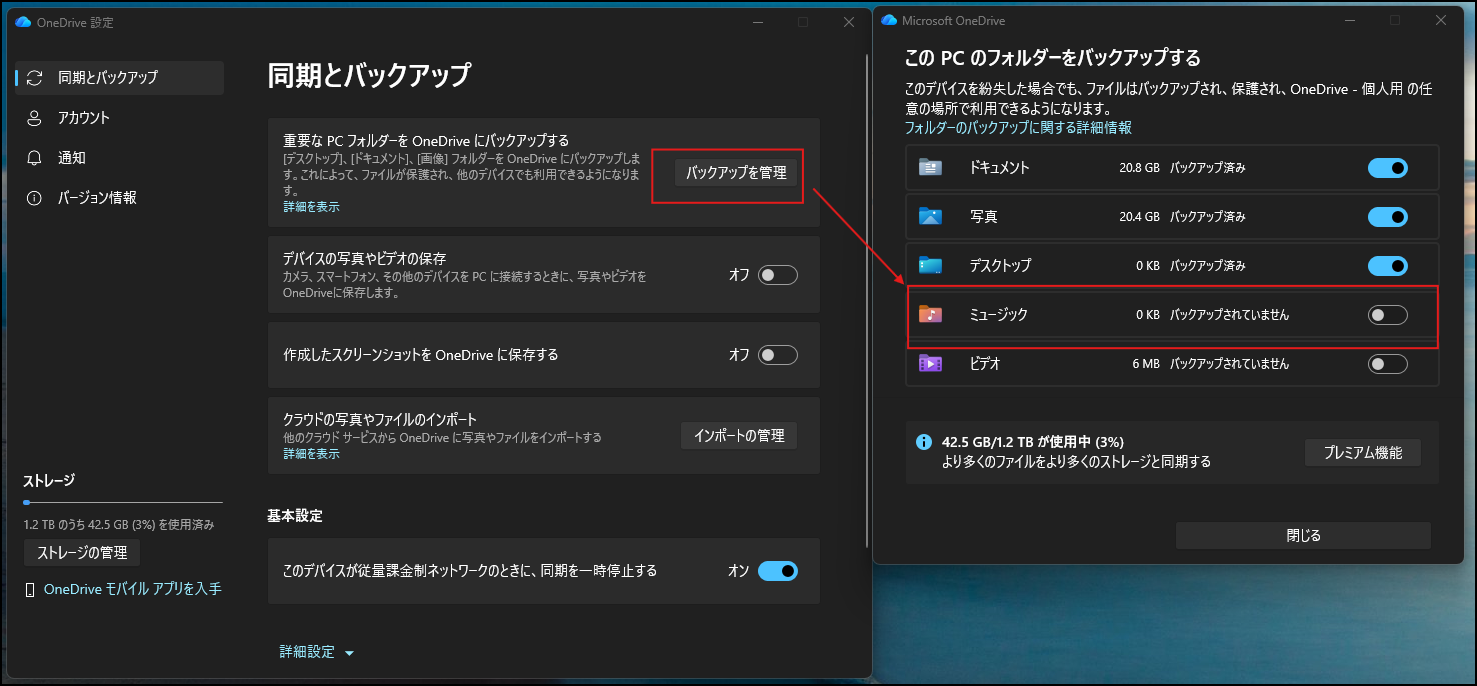Click バックアップを管理 button
Viewport: 1477px width, 686px height.
point(736,173)
